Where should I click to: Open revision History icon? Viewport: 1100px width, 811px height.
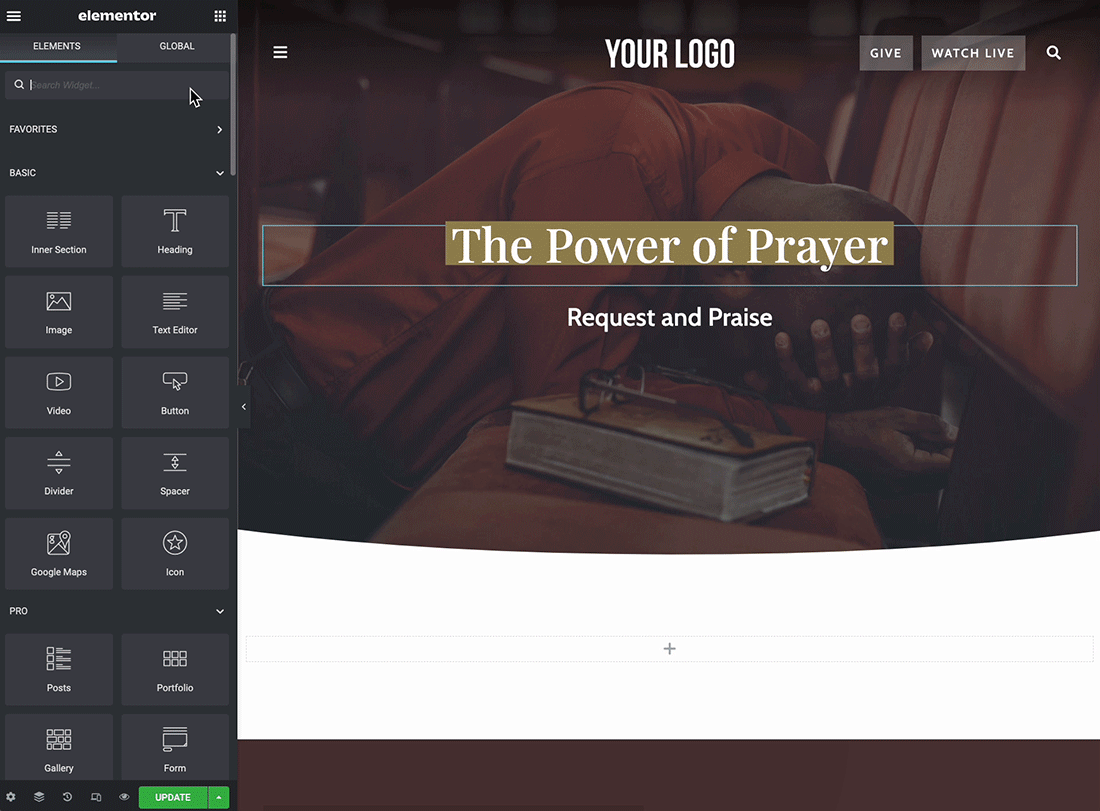[x=66, y=797]
